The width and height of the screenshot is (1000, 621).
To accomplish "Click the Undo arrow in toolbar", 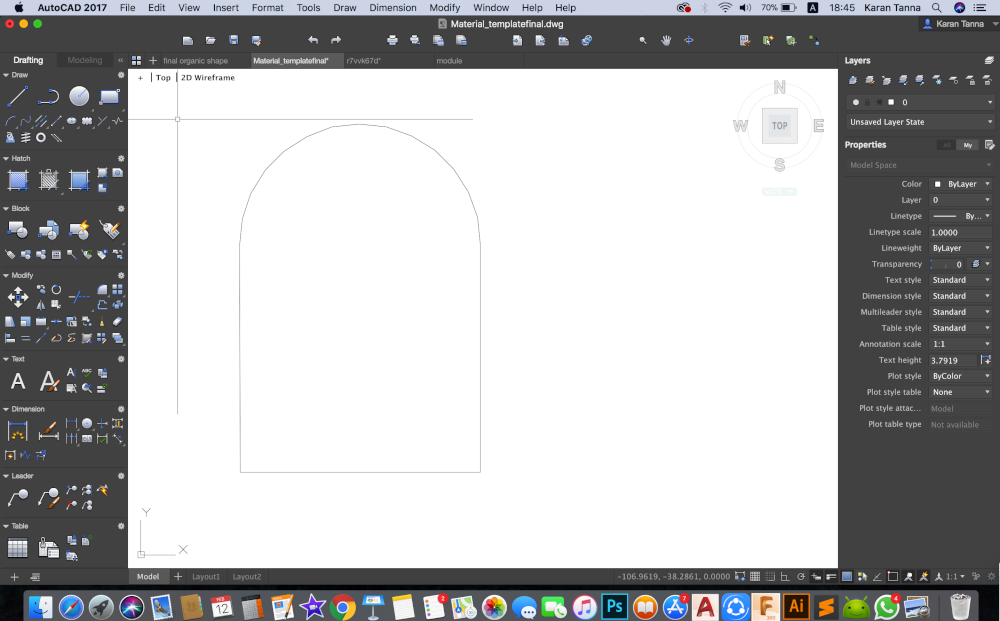I will click(313, 40).
